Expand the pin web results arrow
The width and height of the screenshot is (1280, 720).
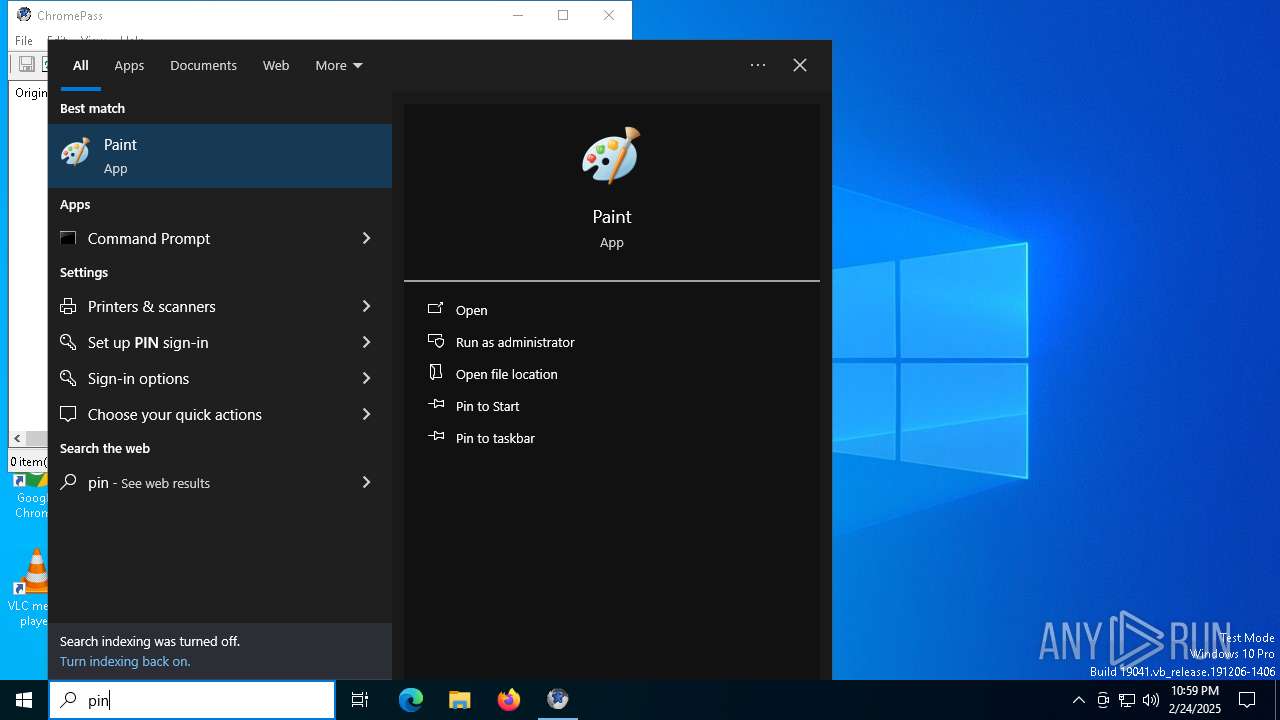tap(366, 482)
